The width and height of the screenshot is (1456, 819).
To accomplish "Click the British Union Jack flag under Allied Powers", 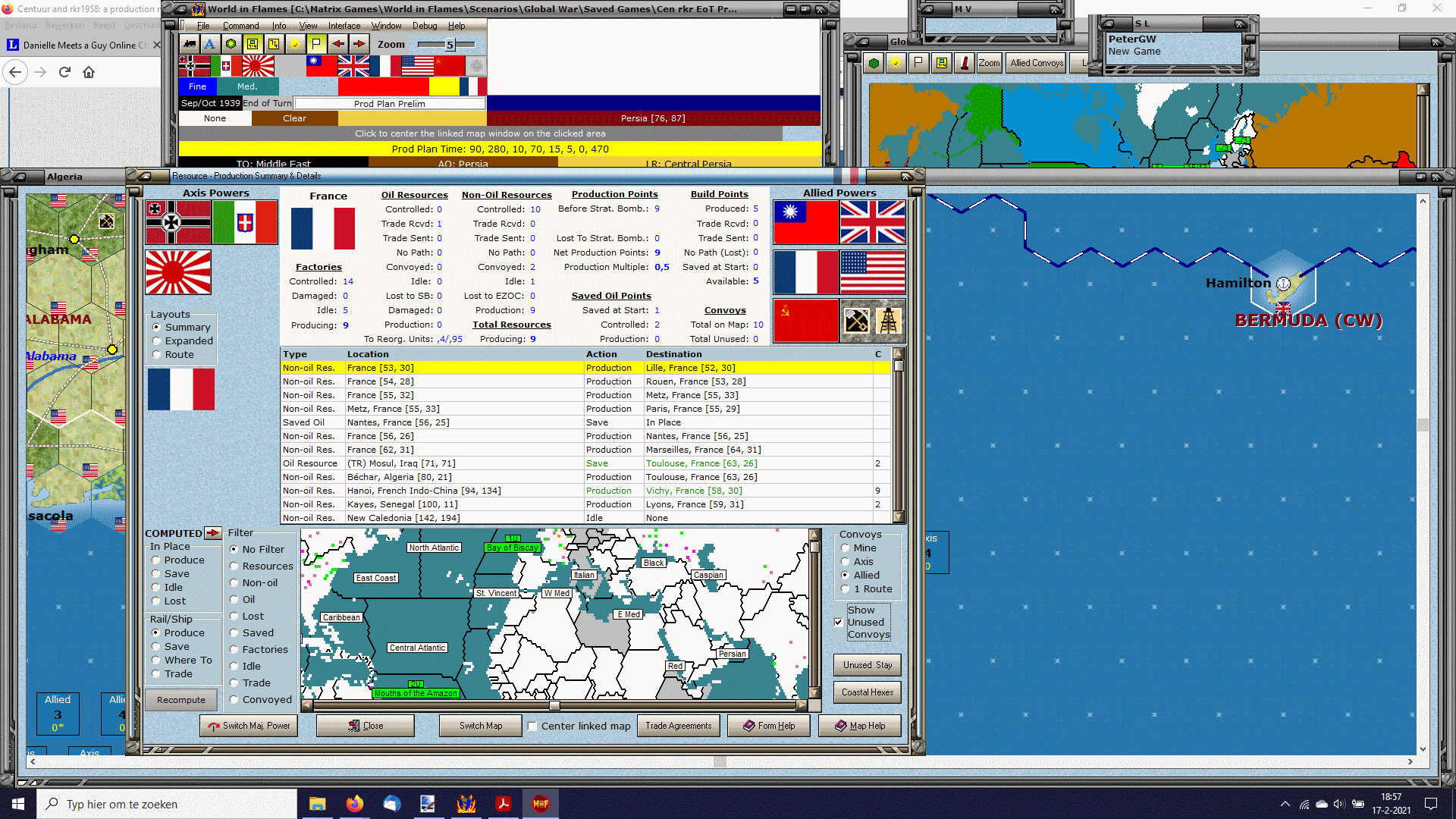I will pyautogui.click(x=872, y=222).
